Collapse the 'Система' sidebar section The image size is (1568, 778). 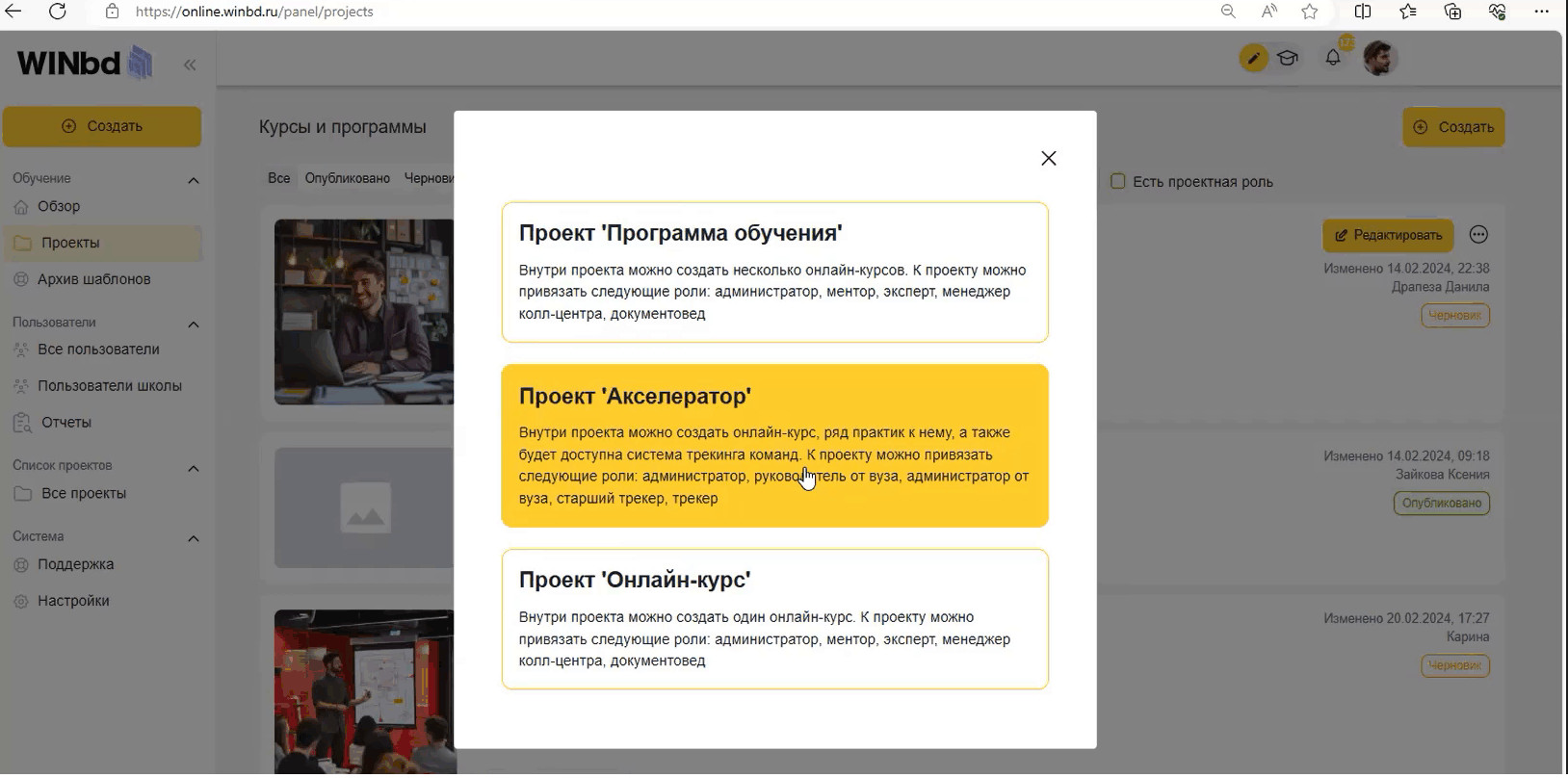(193, 538)
